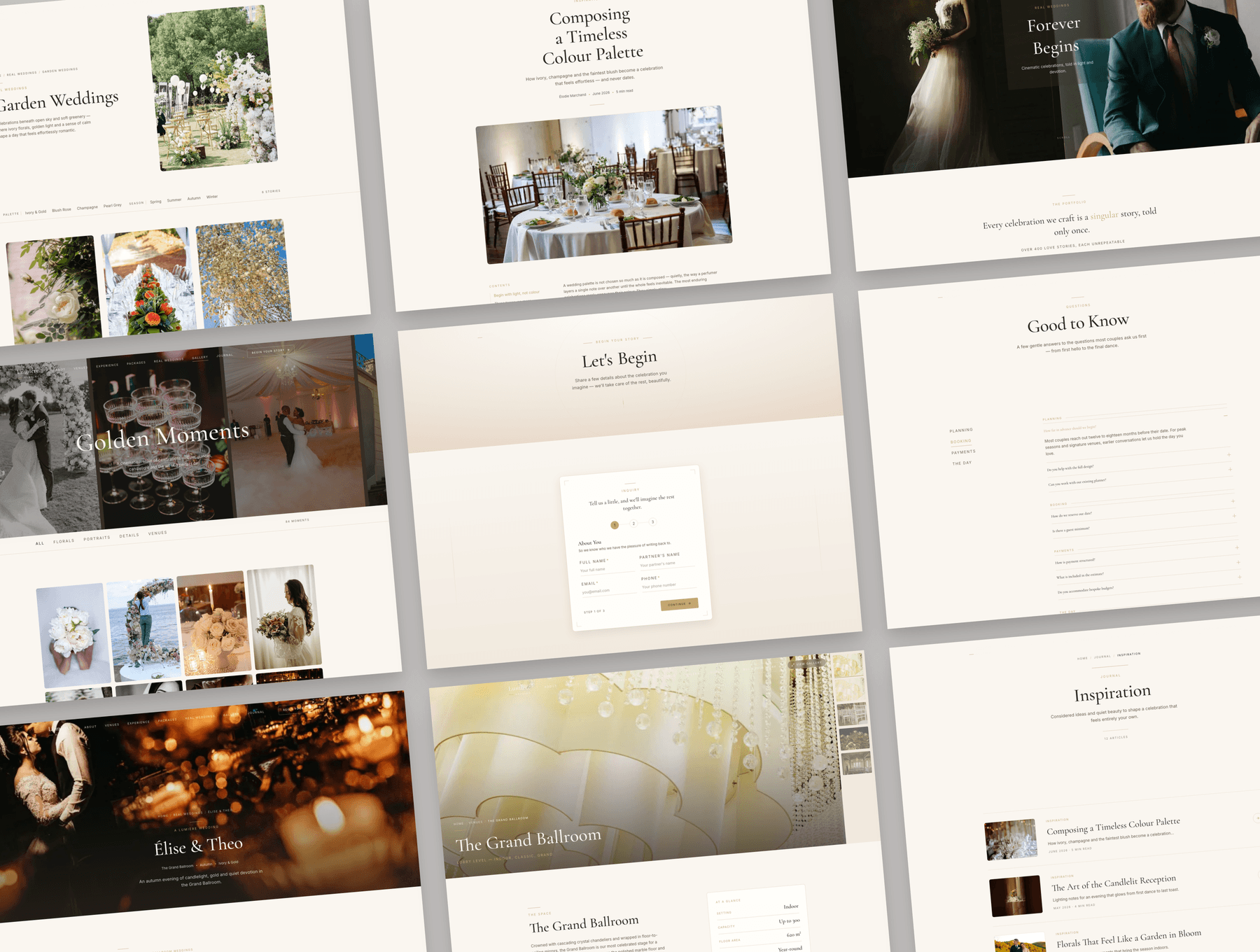Screen dimensions: 1260x952
Task: Open Packages in the Golden Moments page navbar
Action: point(136,363)
